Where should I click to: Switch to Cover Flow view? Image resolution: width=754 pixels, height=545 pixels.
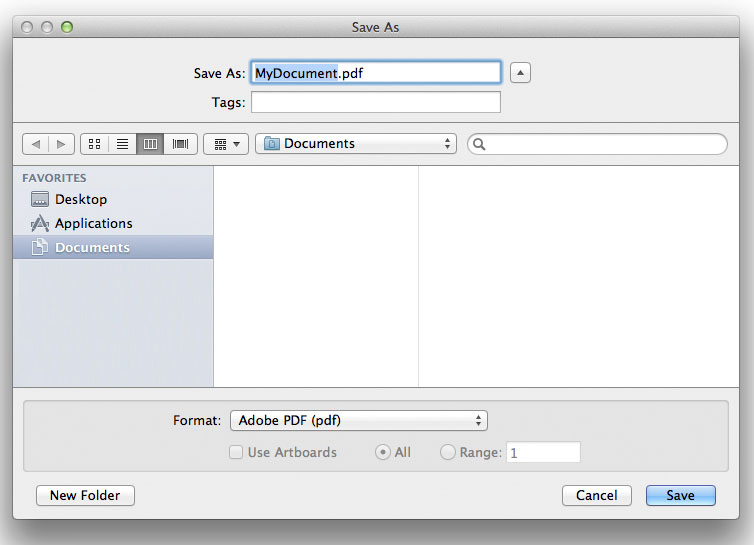coord(180,144)
